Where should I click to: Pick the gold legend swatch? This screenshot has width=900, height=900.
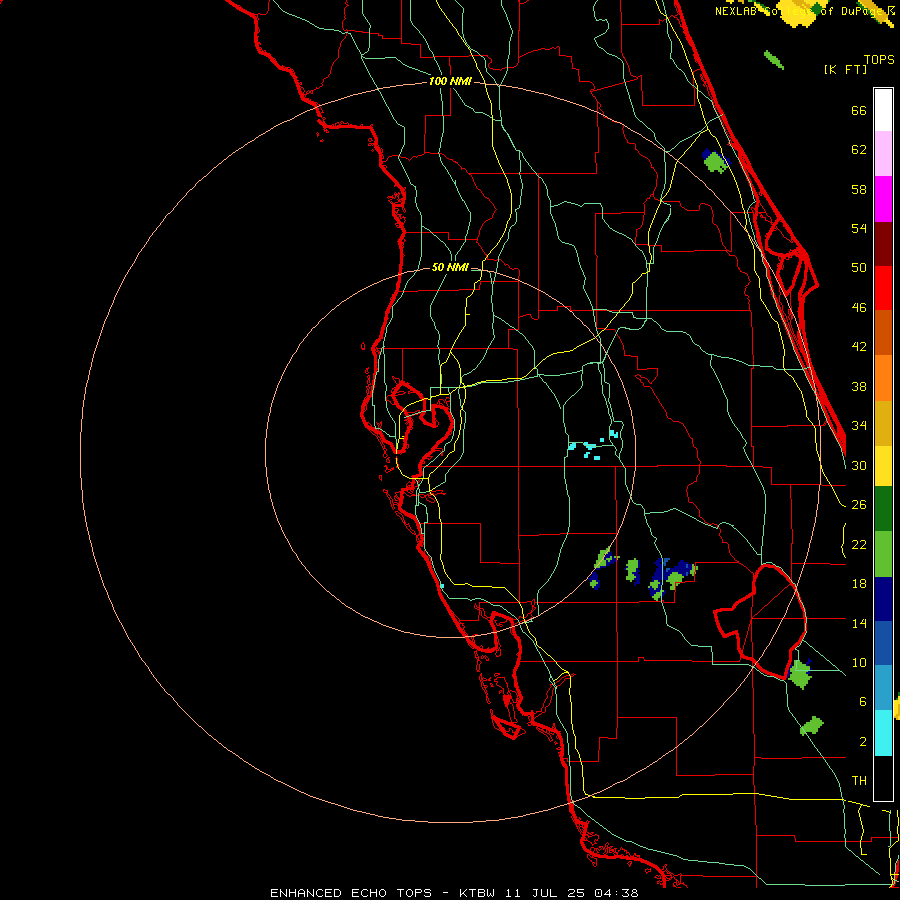[883, 423]
